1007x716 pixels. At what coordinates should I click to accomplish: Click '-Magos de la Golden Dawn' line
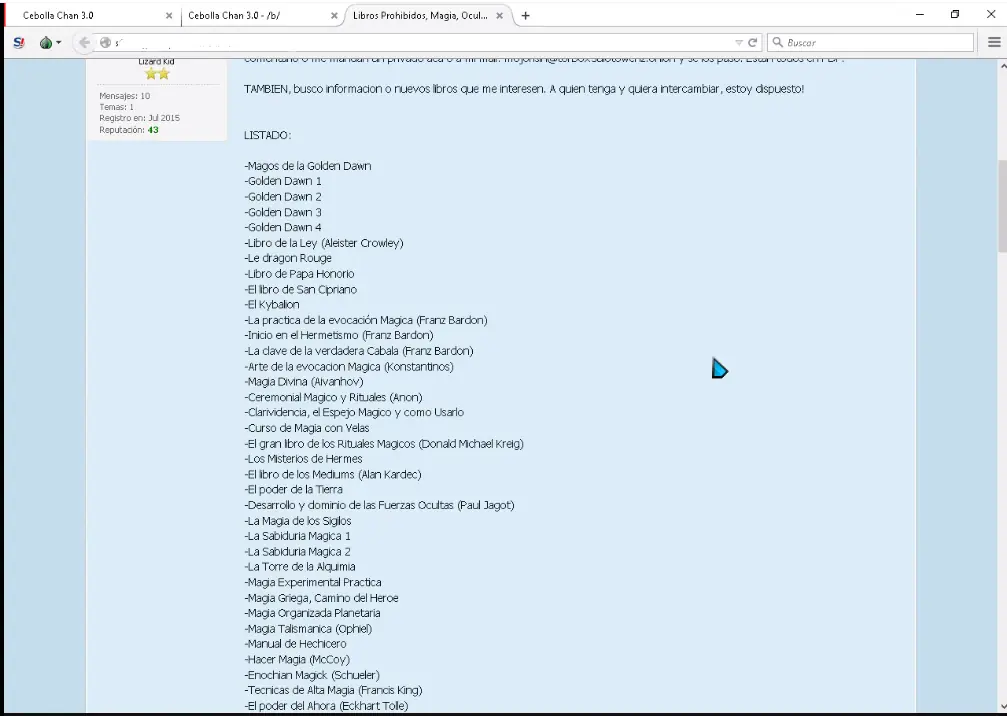point(308,166)
